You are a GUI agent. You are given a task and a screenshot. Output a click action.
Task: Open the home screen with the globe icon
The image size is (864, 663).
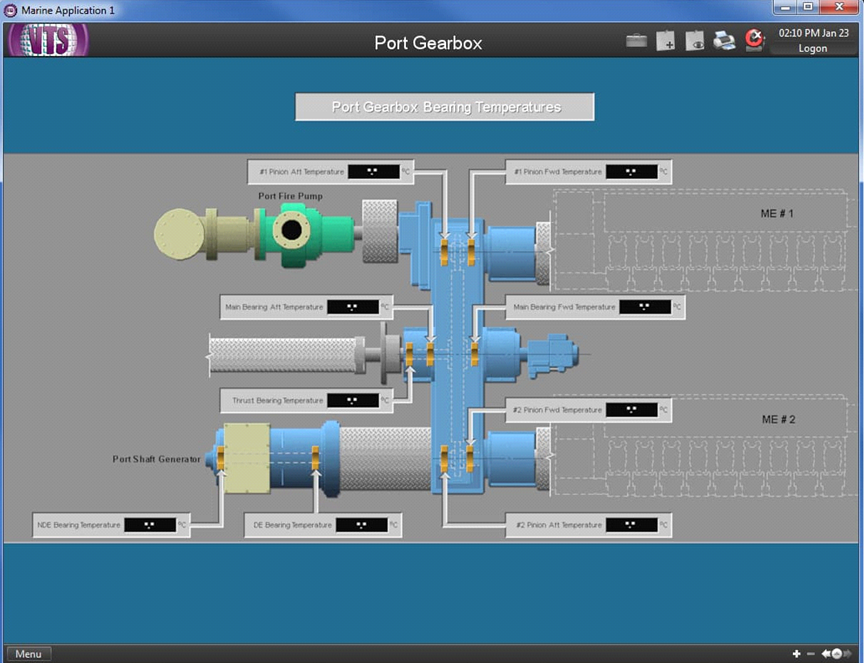tap(837, 654)
